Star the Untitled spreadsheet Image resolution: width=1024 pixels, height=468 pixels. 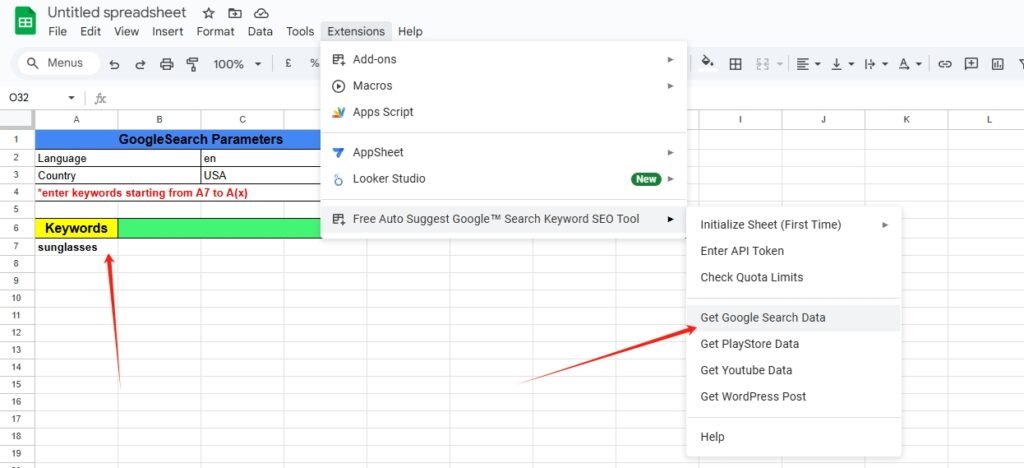point(209,13)
